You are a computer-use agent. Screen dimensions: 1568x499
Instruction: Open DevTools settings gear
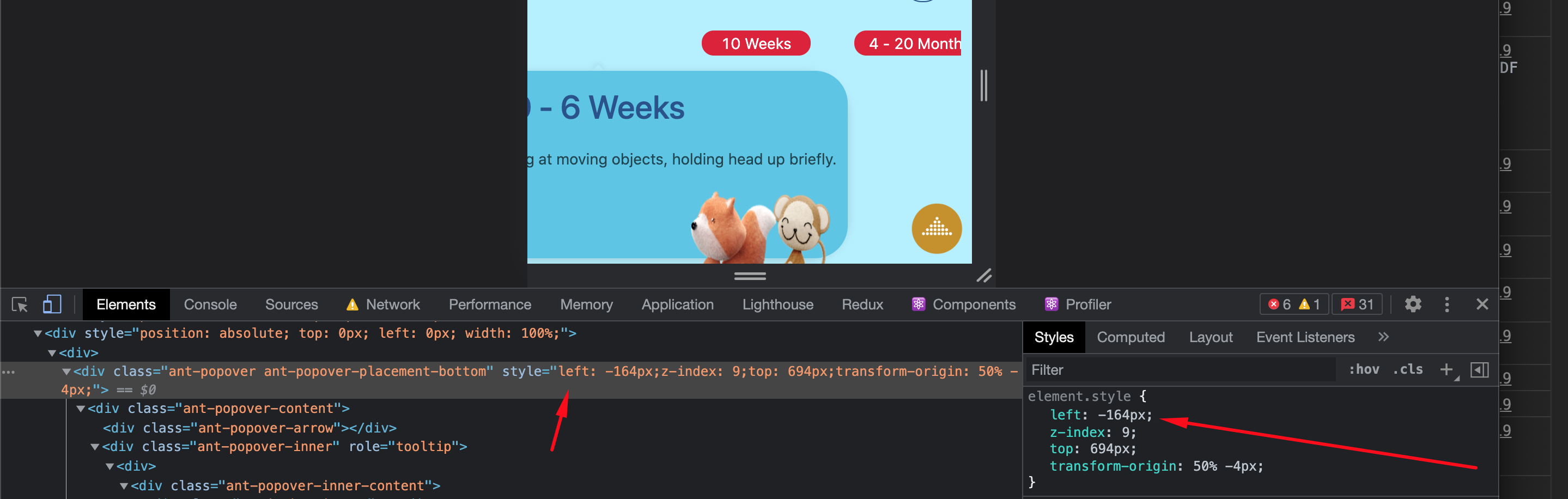[1413, 305]
